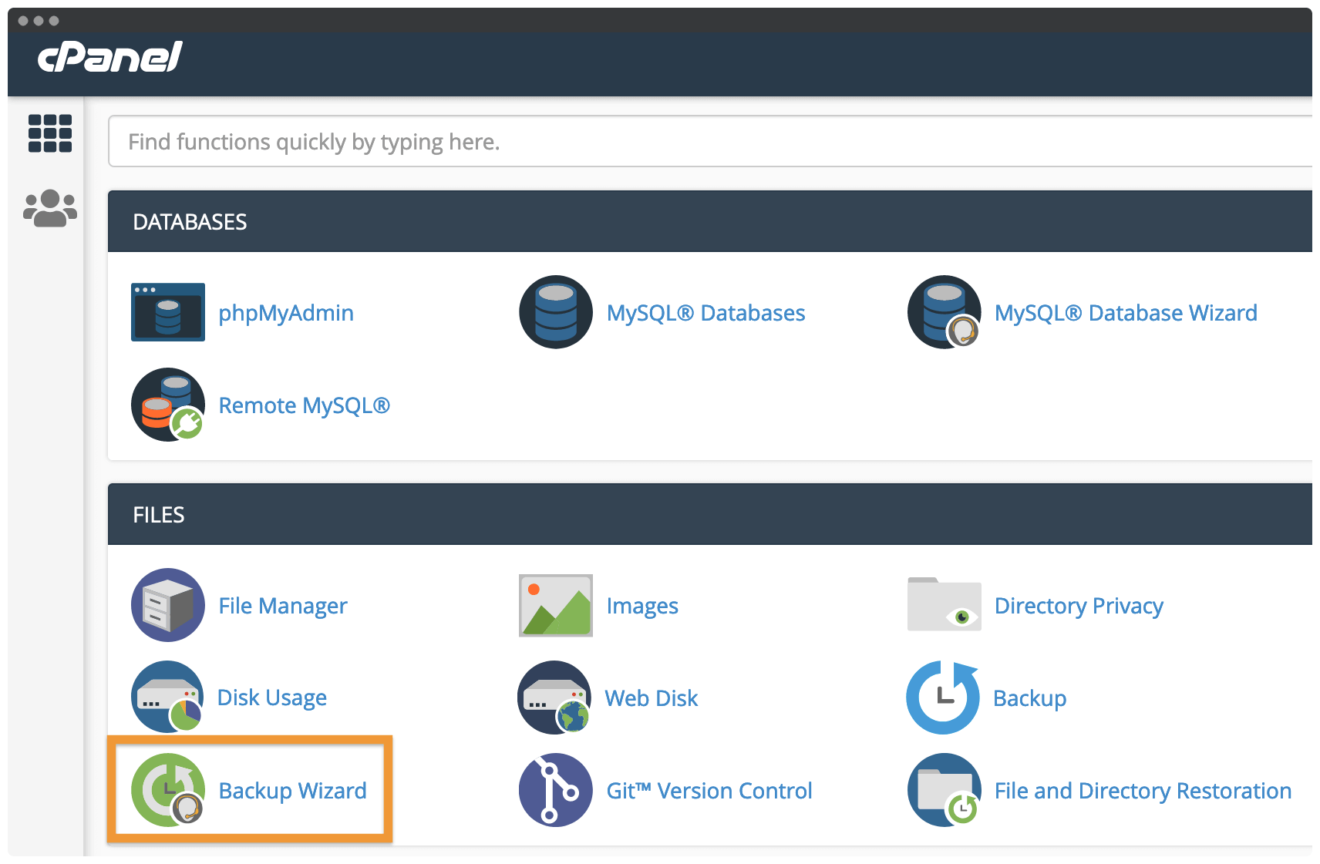Open the grid home icon in sidebar
Image resolution: width=1320 pixels, height=864 pixels.
pyautogui.click(x=50, y=133)
